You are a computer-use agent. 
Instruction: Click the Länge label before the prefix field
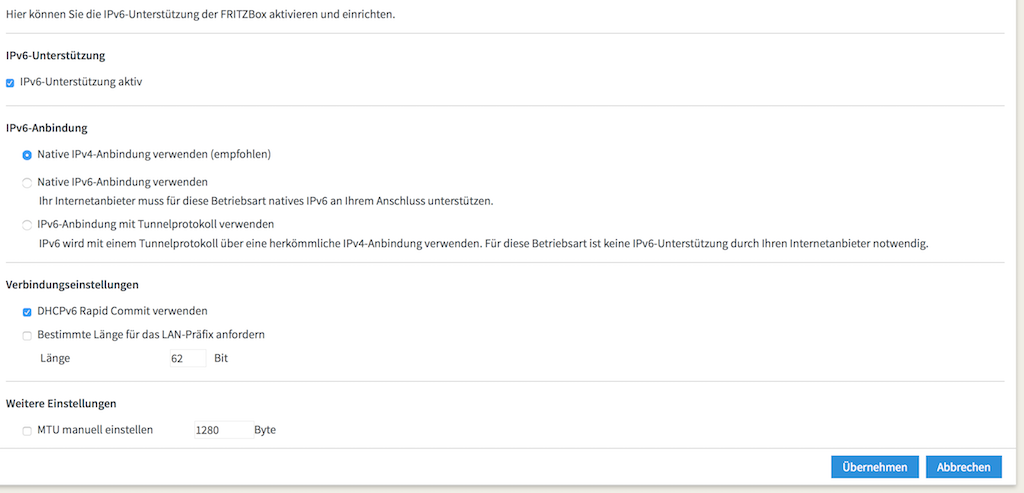coord(54,358)
